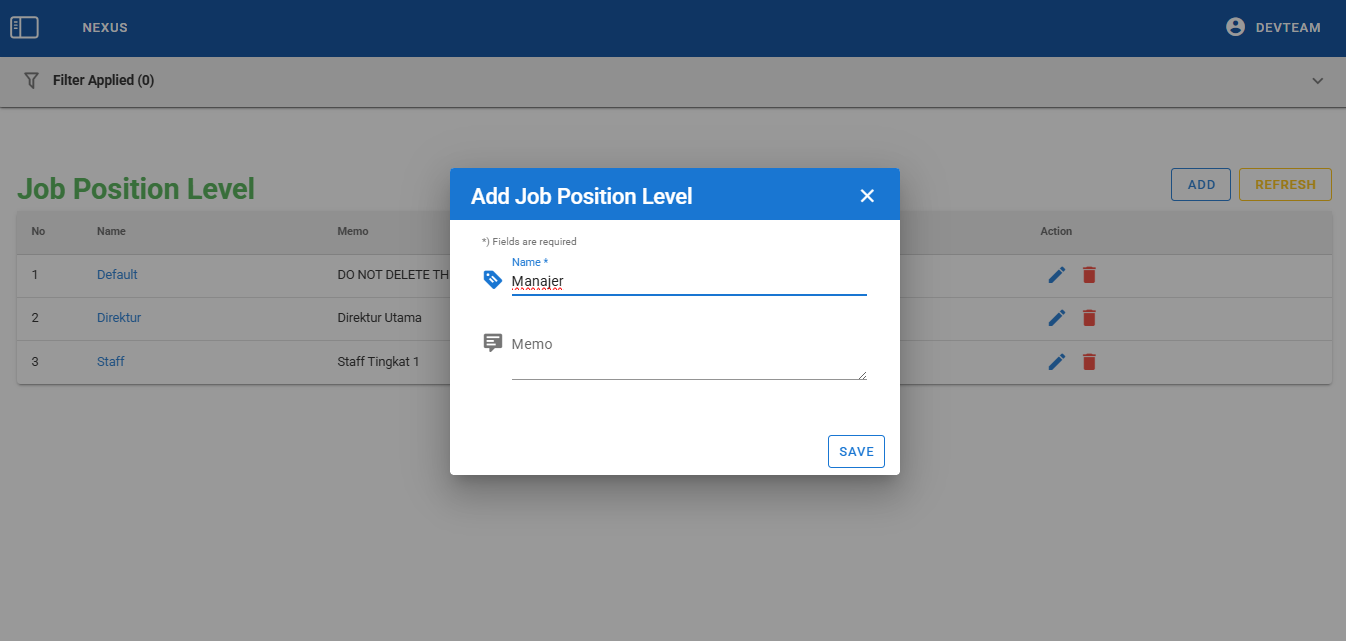This screenshot has height=641, width=1346.
Task: Click the ADD button
Action: click(1200, 184)
